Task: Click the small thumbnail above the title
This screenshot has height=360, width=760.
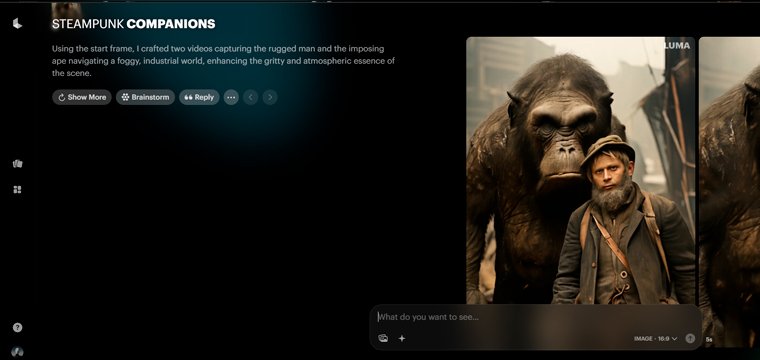Action: [66, 11]
